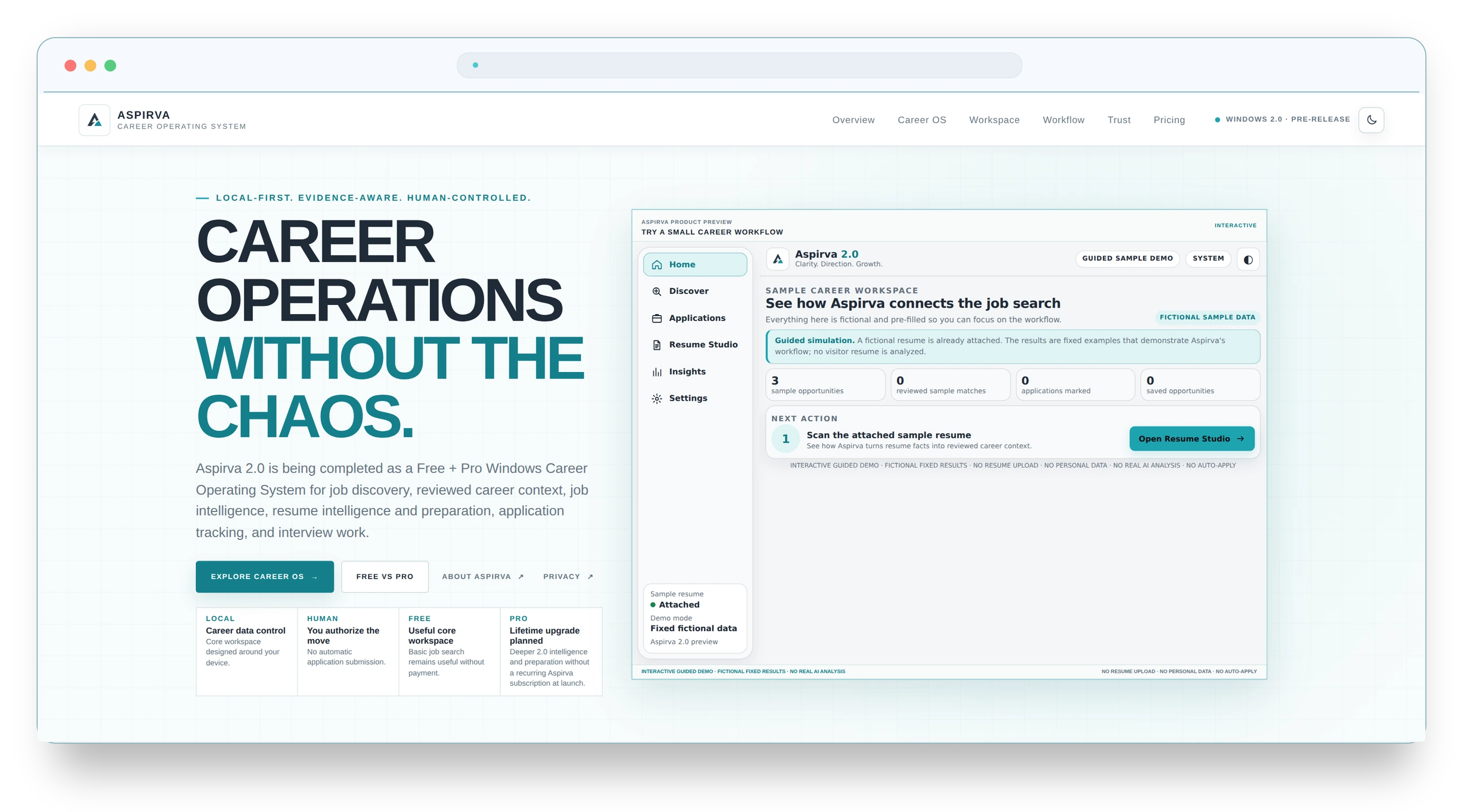The height and width of the screenshot is (812, 1463).
Task: Open the Workspace nav link
Action: [x=994, y=120]
